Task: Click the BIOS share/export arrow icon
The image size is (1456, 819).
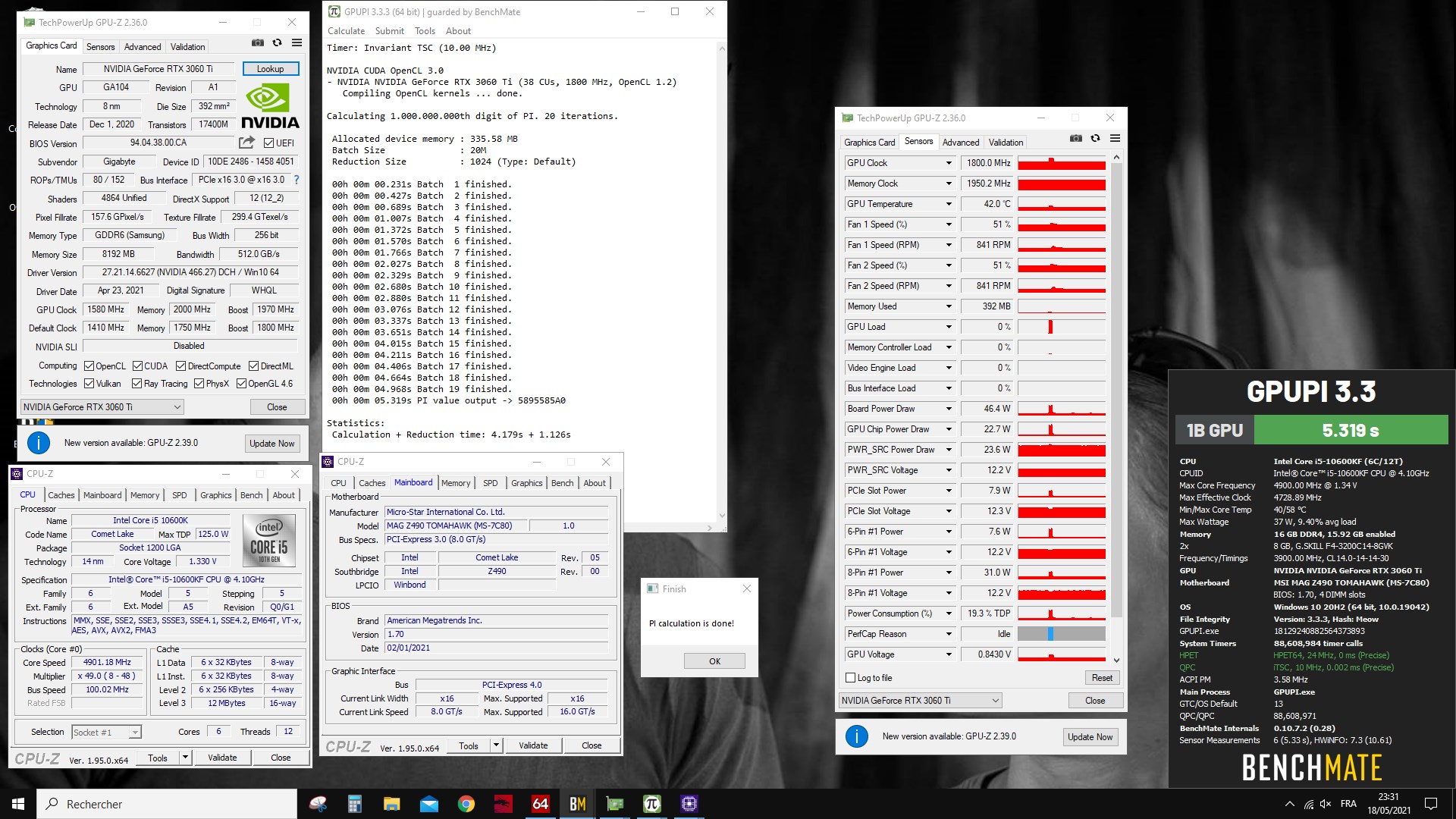Action: tap(247, 143)
